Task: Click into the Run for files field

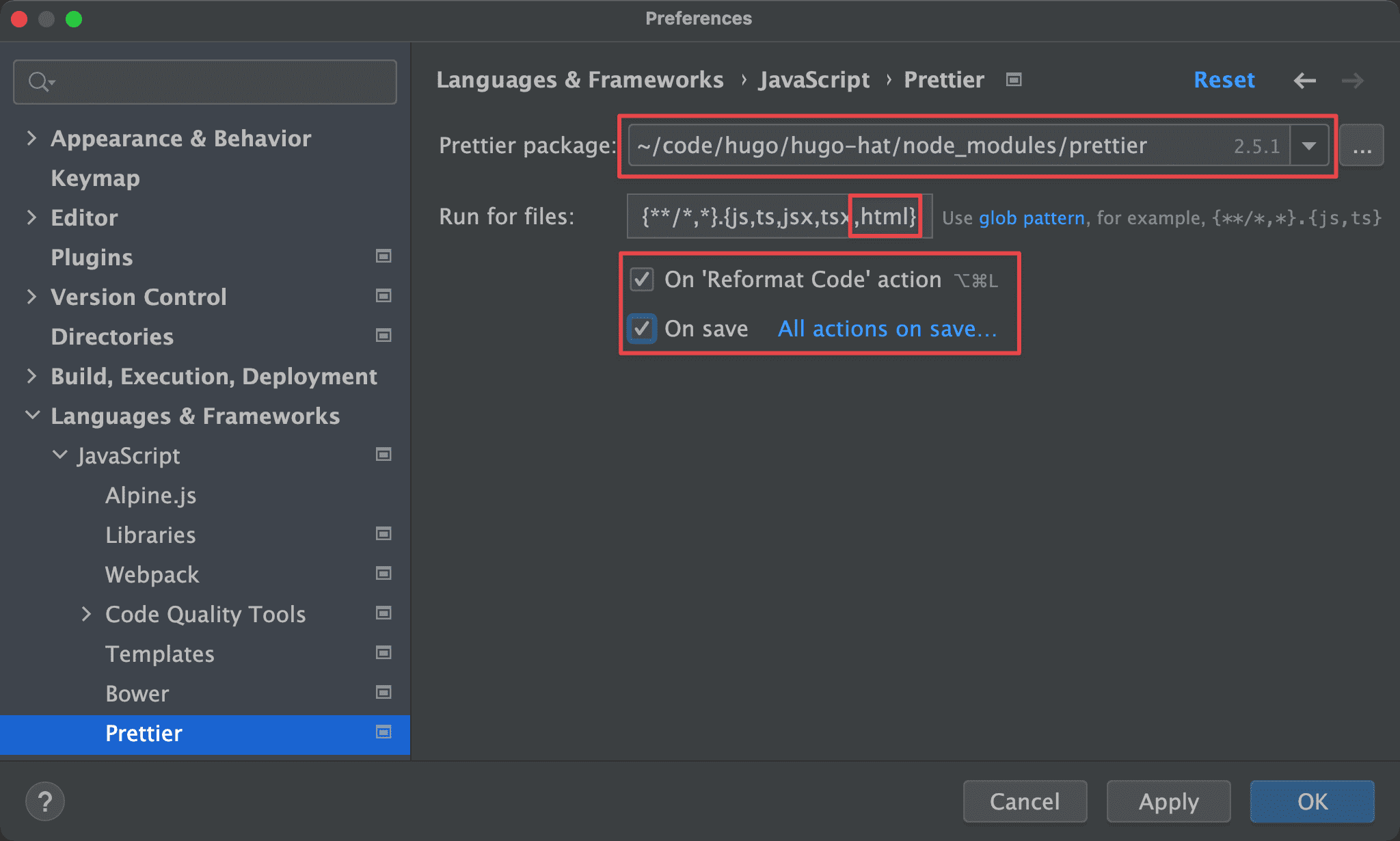Action: [x=779, y=217]
